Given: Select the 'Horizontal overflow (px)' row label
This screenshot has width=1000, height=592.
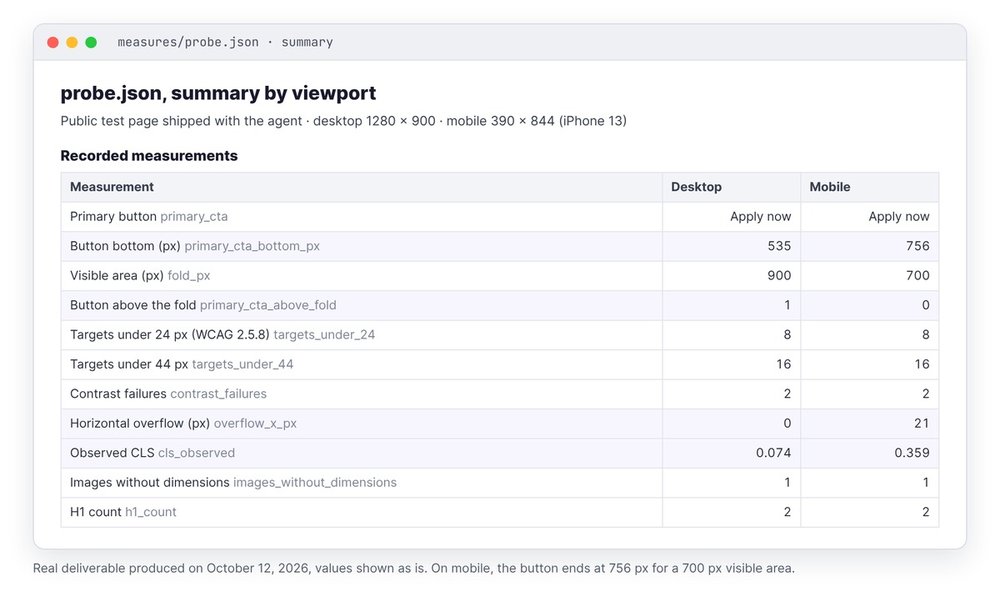Looking at the screenshot, I should click(140, 423).
